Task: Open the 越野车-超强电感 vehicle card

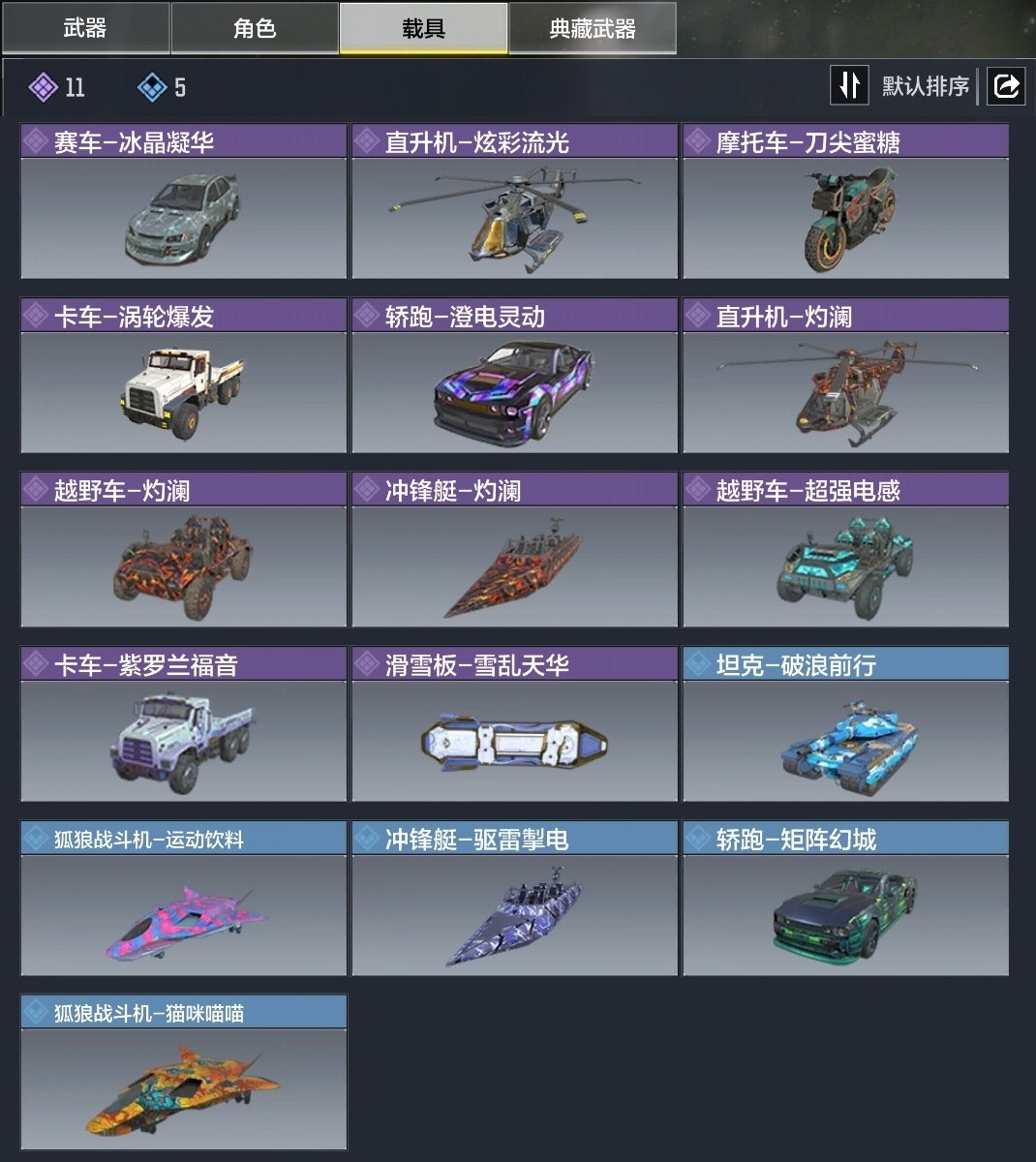Action: 845,550
